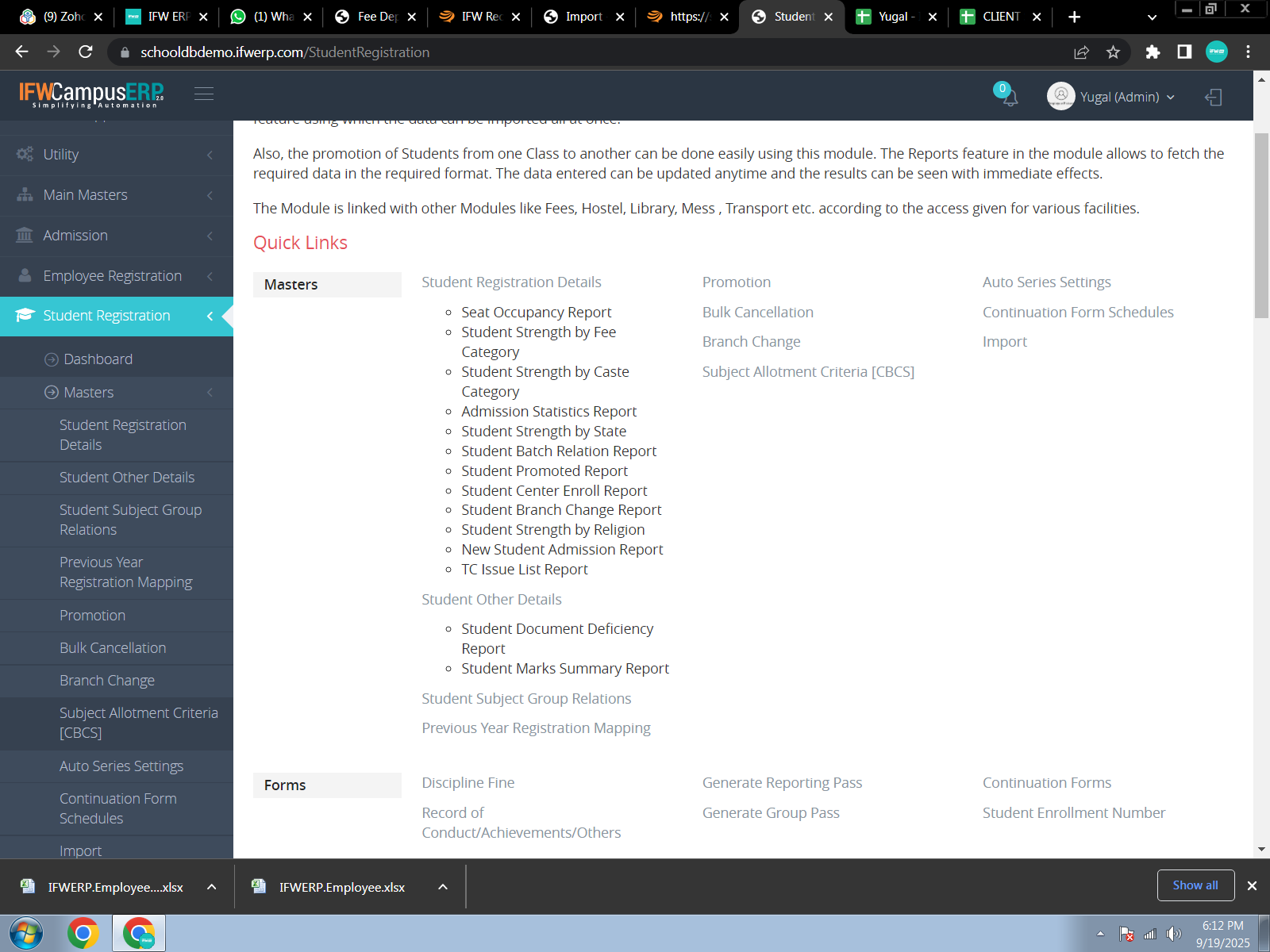Viewport: 1270px width, 952px height.
Task: Click the page vertical scrollbar thumb
Action: 1261,226
